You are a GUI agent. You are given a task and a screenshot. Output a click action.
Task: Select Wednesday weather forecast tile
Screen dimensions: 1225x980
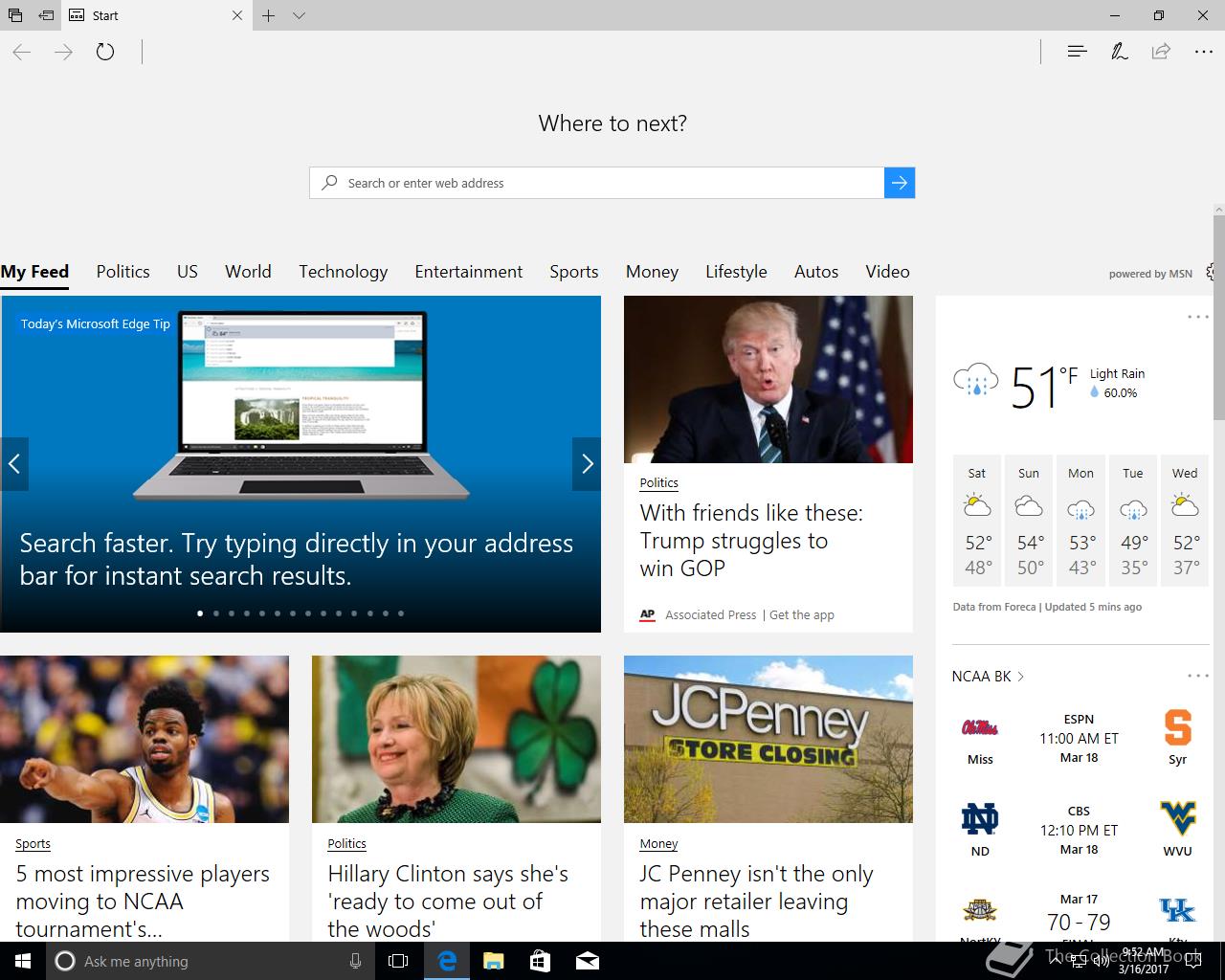(1185, 521)
